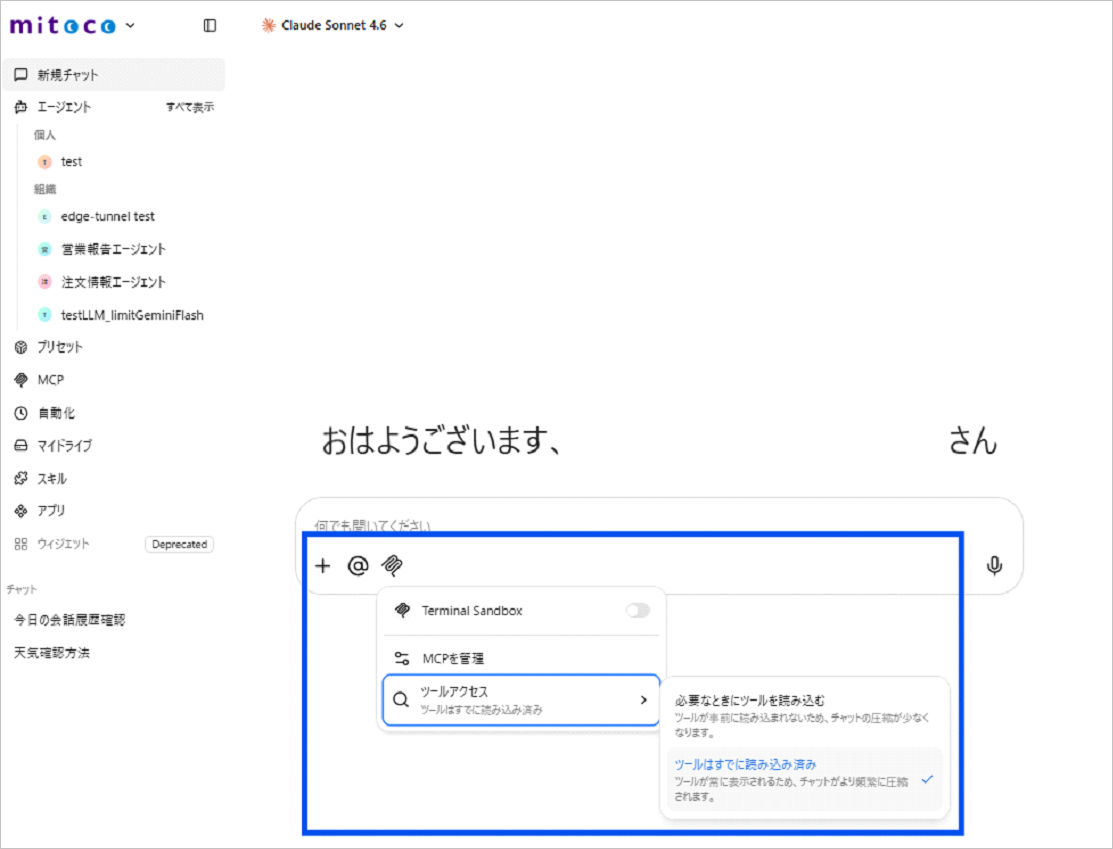
Task: Open スキル in sidebar
Action: point(52,478)
